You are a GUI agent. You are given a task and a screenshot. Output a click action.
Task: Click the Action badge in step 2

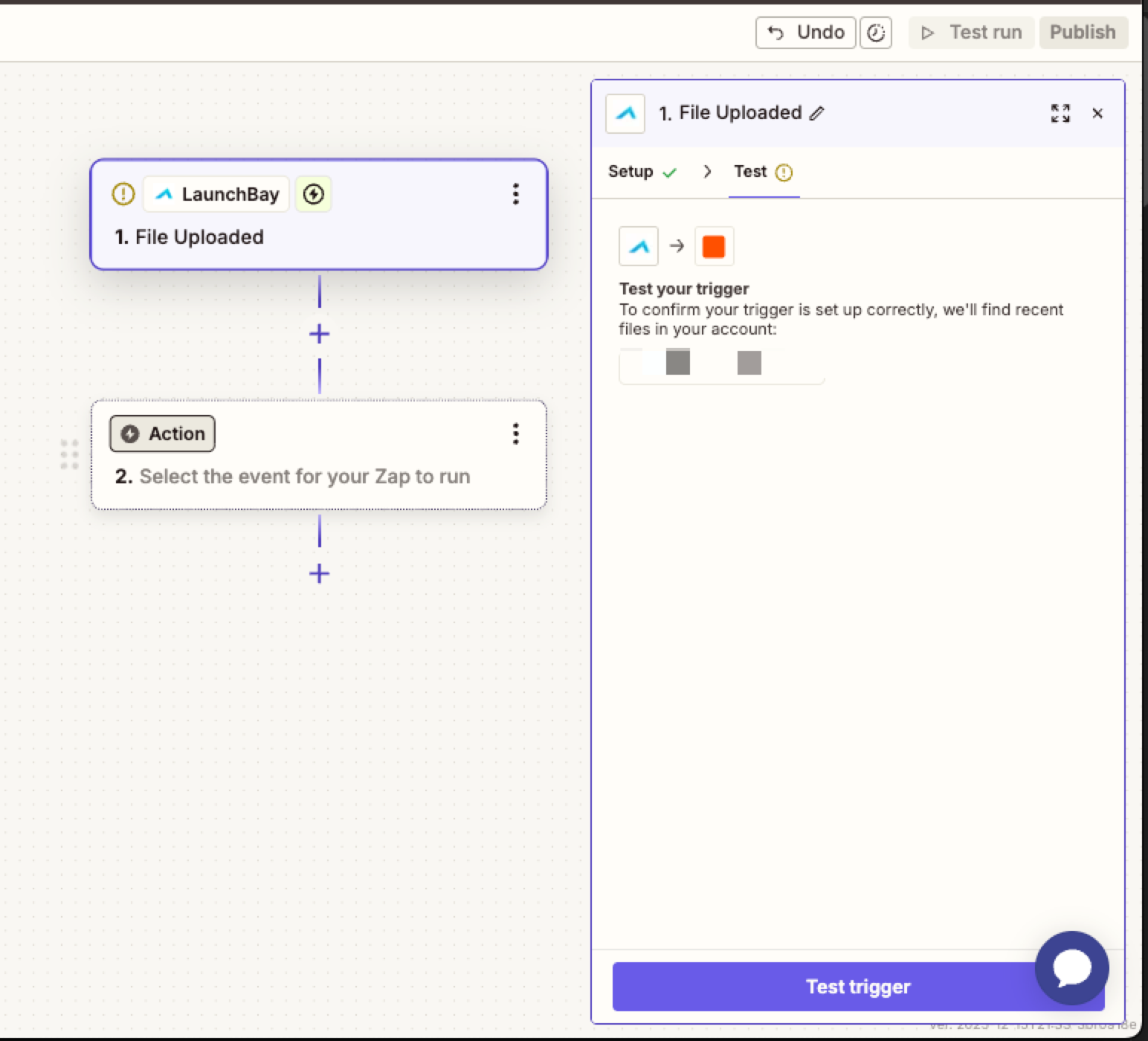(162, 434)
